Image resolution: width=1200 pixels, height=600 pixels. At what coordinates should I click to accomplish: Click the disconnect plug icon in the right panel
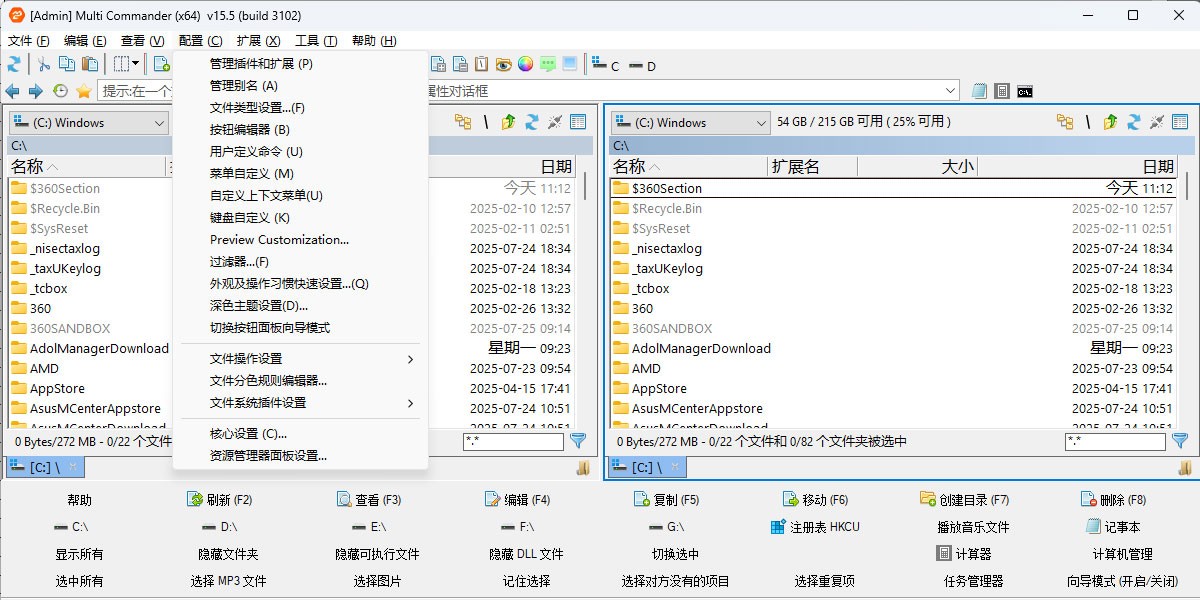coord(1157,122)
